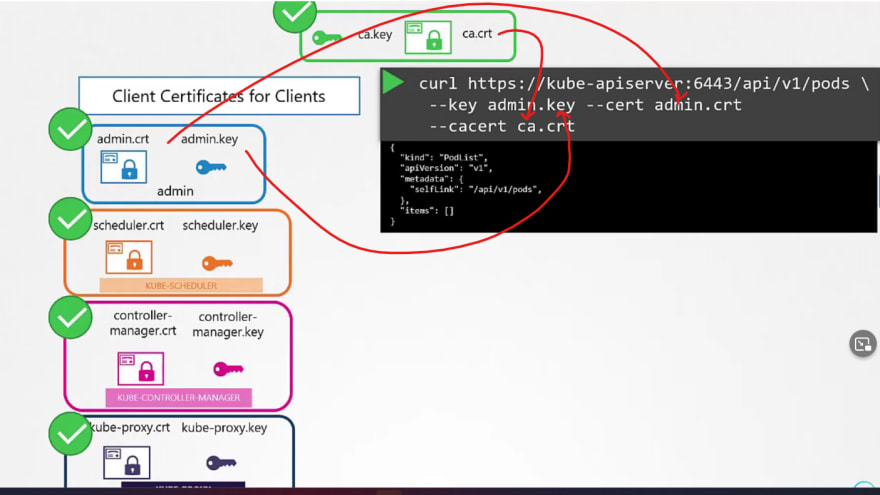This screenshot has height=495, width=880.
Task: Click the green checkmark above the ca.key box
Action: click(295, 13)
